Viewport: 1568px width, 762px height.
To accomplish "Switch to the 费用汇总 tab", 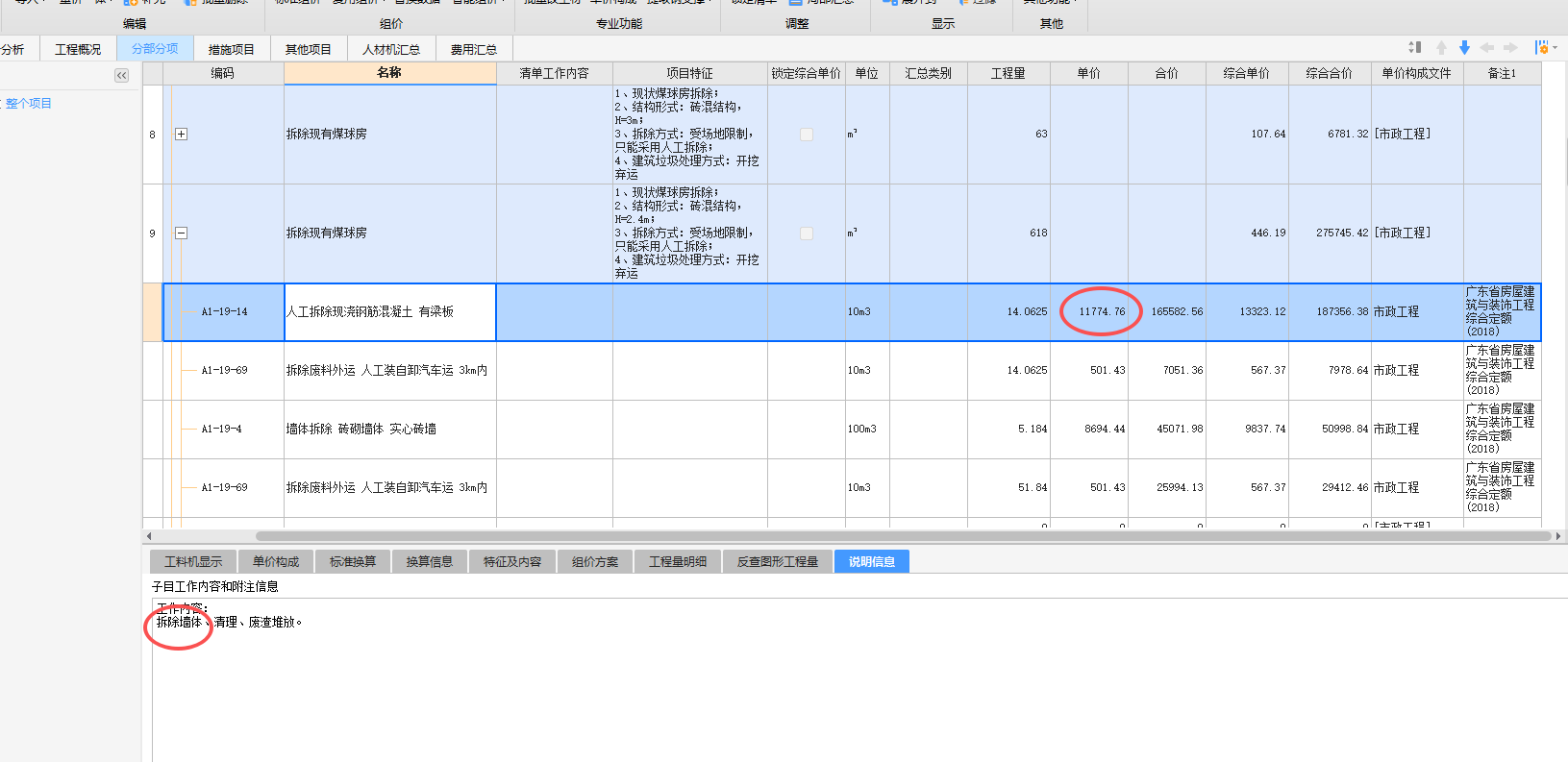I will [x=474, y=49].
